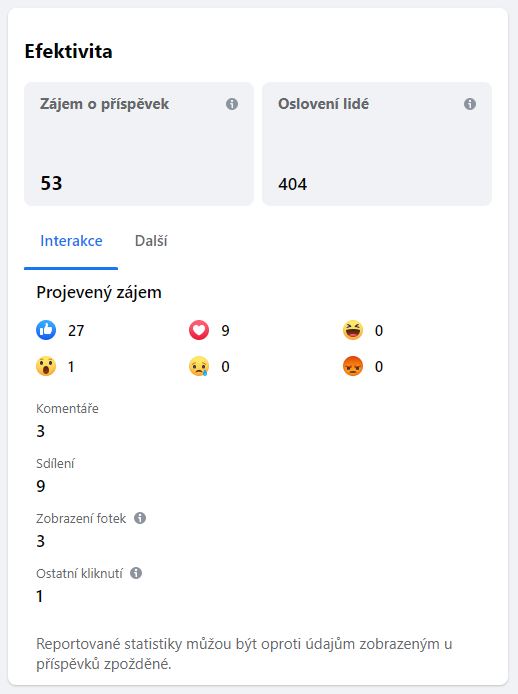Click the blue Like reaction icon
Screen dimensions: 518x694
coord(46,330)
